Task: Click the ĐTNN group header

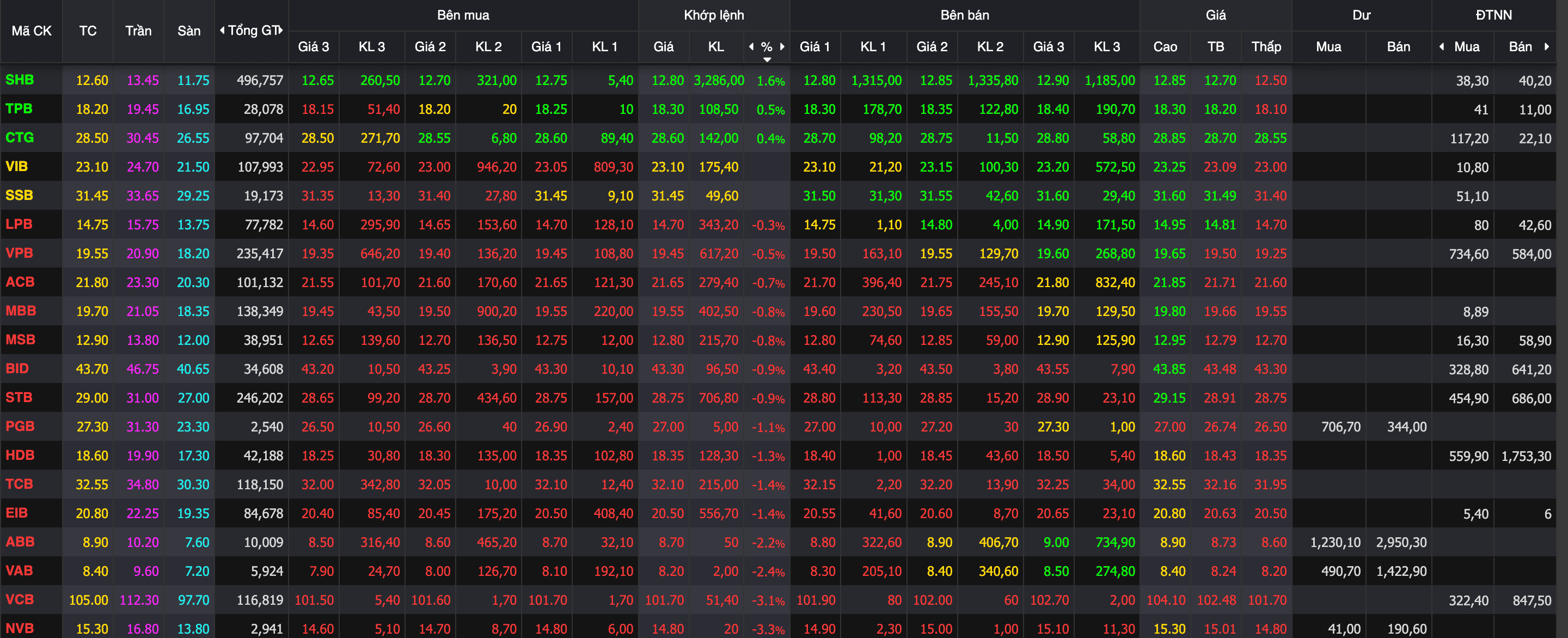Action: click(x=1494, y=15)
